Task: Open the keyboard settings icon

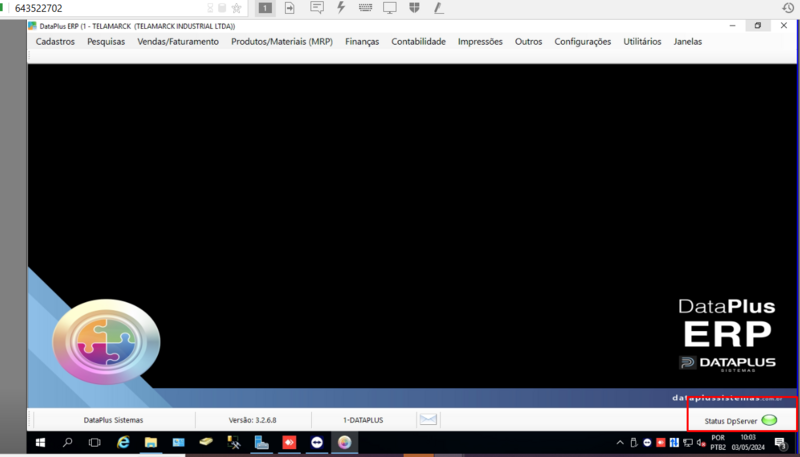Action: coord(365,8)
